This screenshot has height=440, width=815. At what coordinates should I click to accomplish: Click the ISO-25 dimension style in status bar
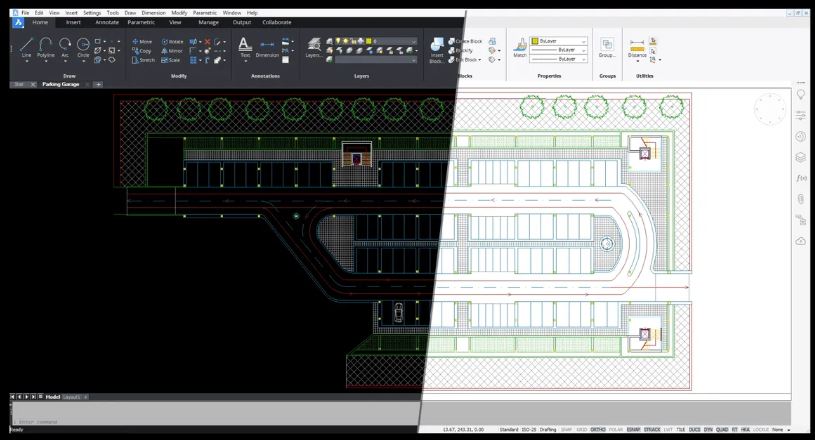529,430
